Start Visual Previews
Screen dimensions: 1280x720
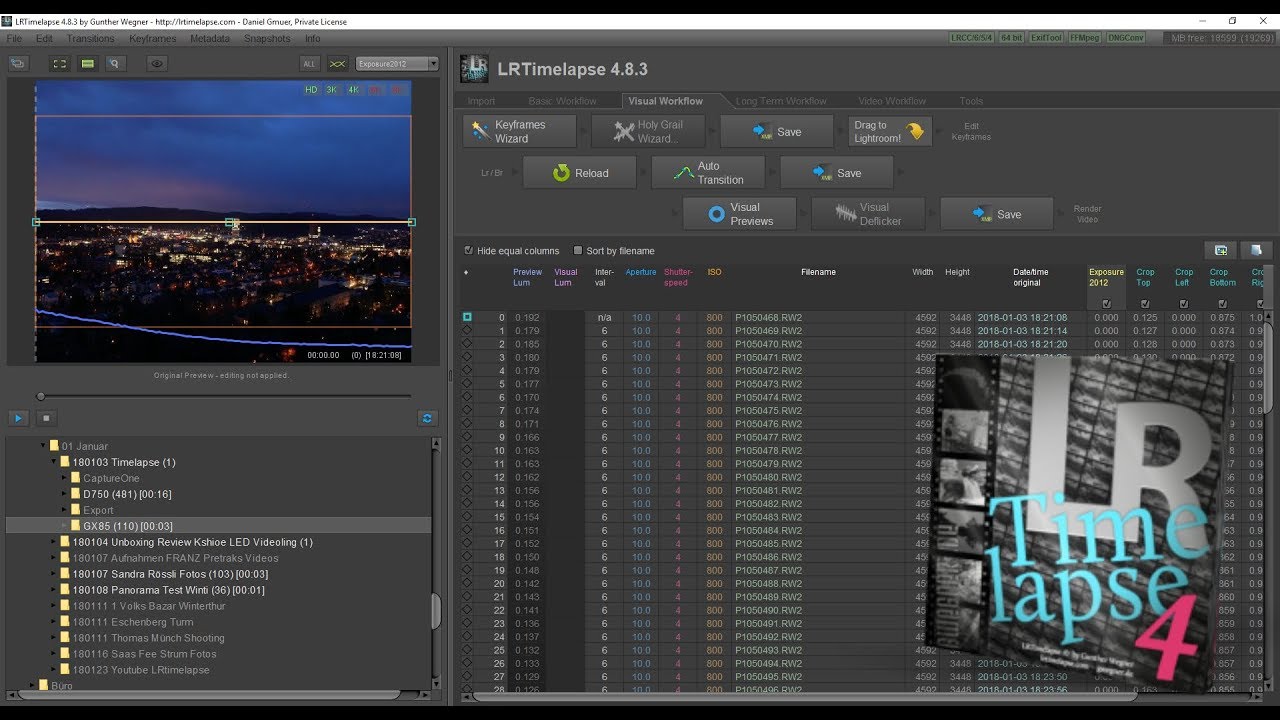[x=740, y=214]
